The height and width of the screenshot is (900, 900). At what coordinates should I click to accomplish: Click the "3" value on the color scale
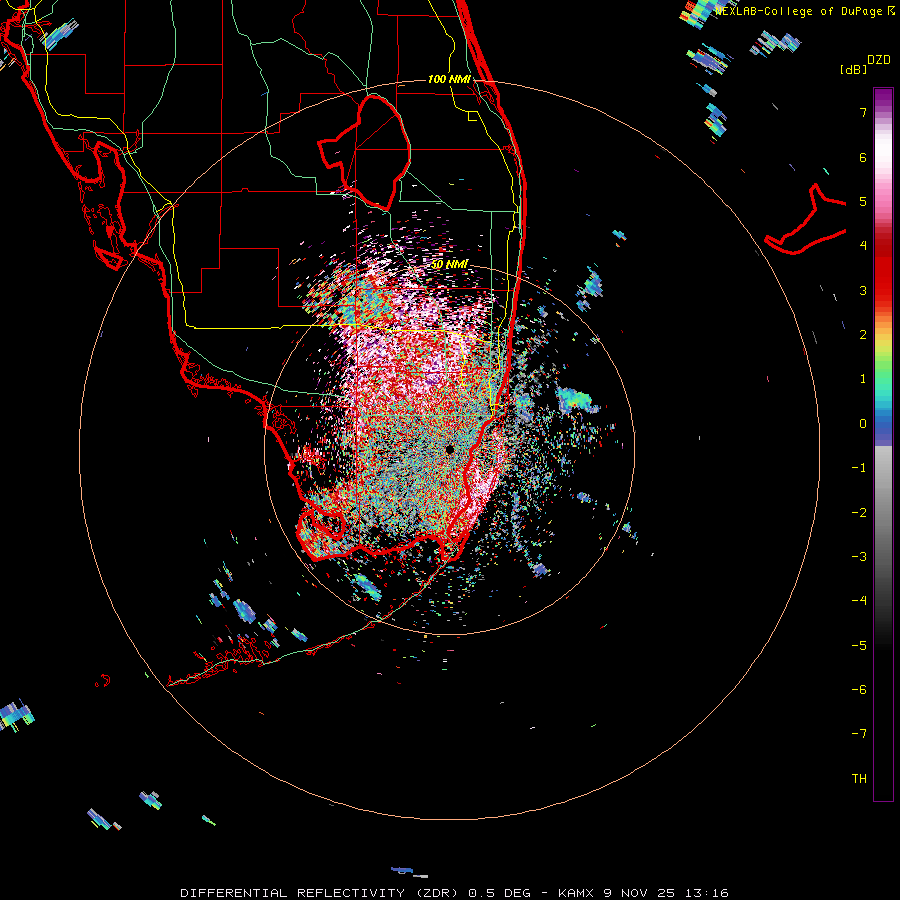coord(863,290)
